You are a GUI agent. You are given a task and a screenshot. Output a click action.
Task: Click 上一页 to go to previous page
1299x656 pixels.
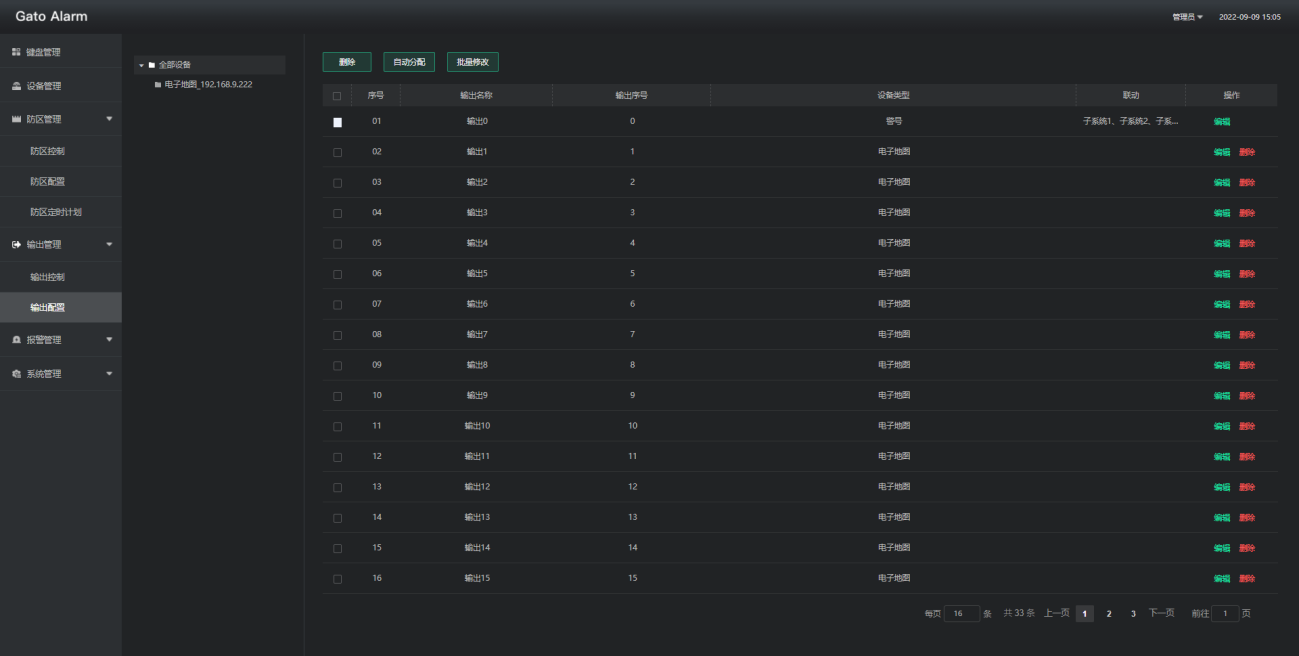pyautogui.click(x=1057, y=613)
